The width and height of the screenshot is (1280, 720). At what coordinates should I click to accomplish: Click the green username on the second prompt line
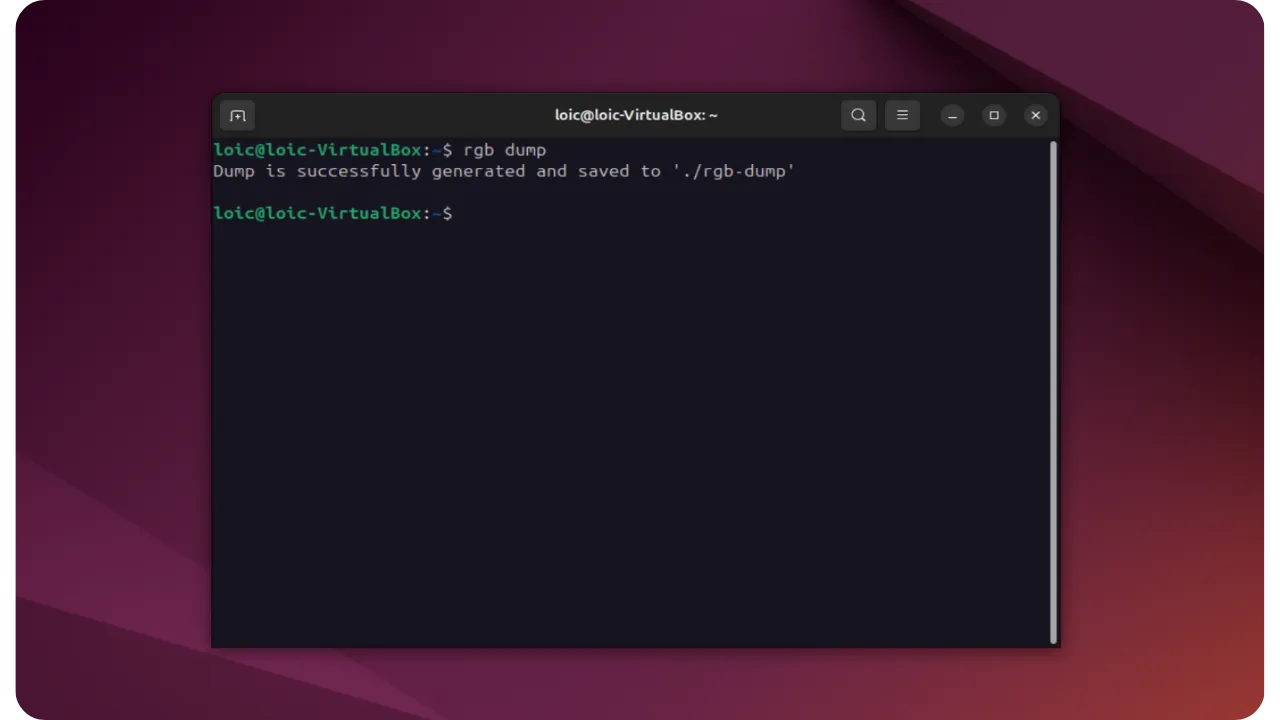317,213
